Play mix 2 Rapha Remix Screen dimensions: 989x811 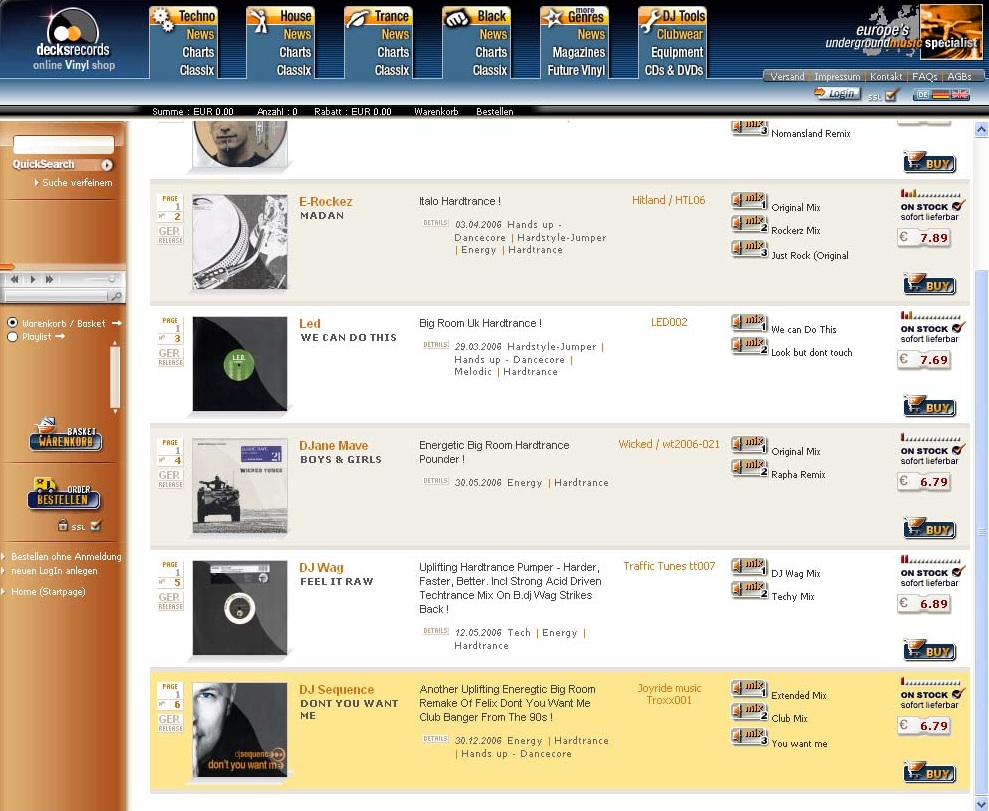(x=749, y=468)
